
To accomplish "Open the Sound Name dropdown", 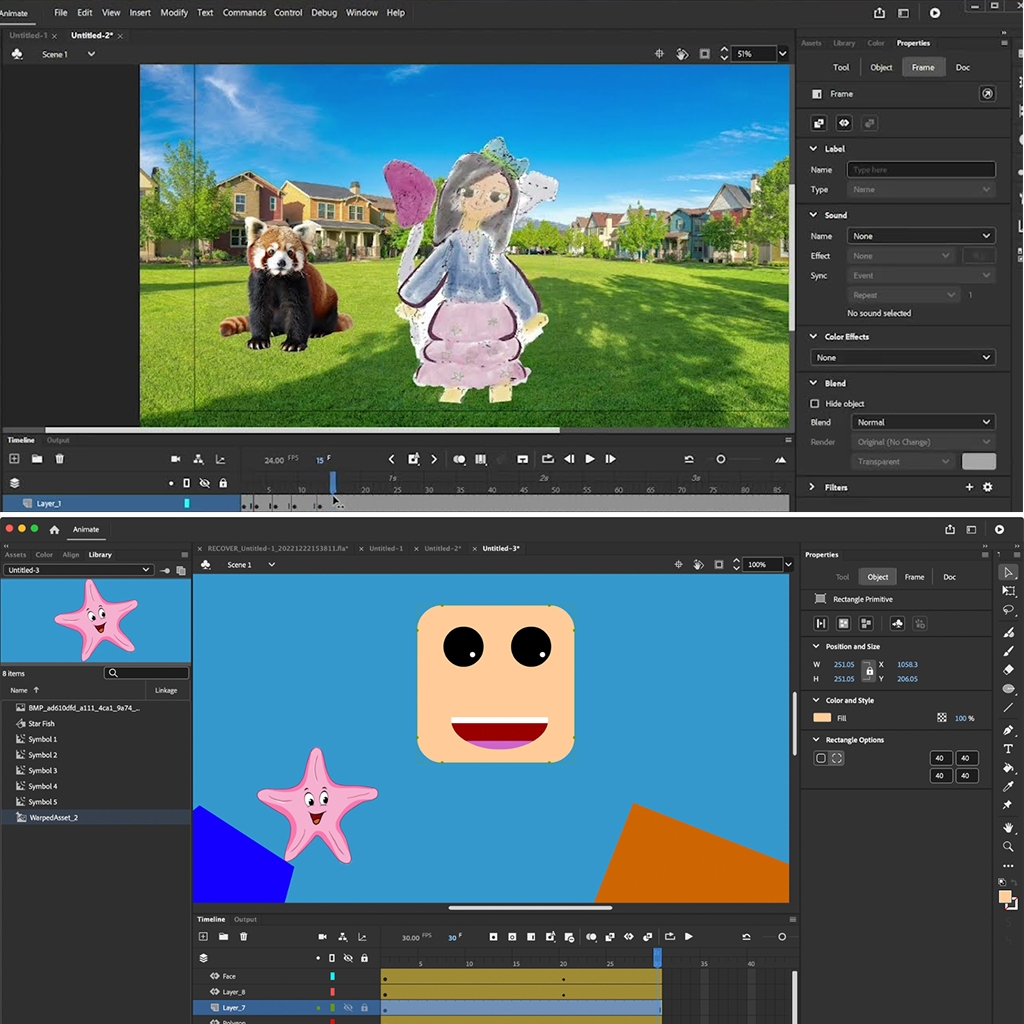I will (x=921, y=236).
